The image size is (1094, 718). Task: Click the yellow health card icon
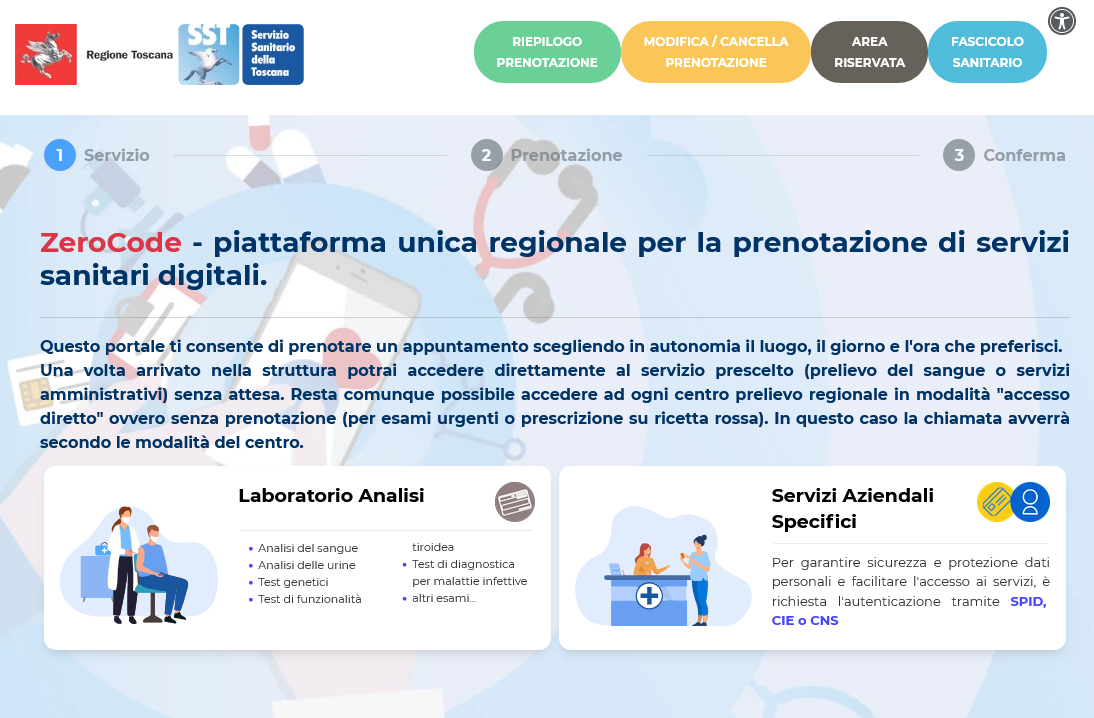(x=996, y=502)
